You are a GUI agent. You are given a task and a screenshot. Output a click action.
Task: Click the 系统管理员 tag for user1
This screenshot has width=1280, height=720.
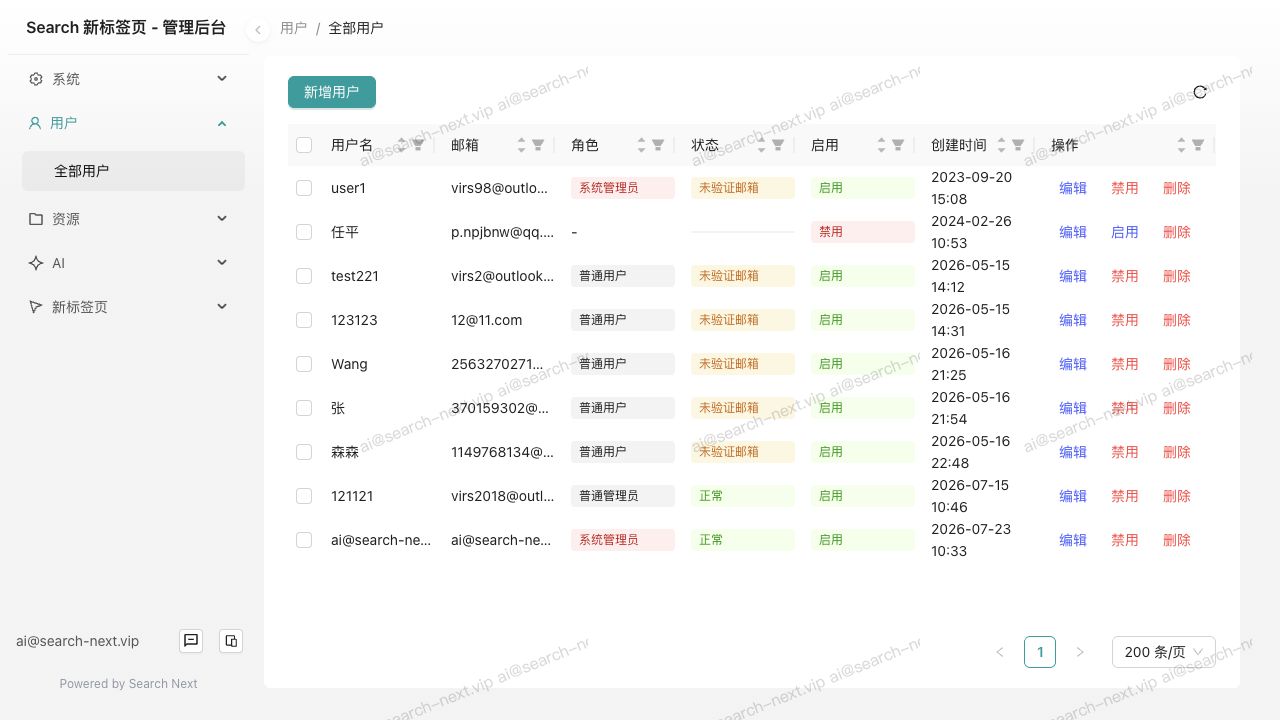coord(623,188)
